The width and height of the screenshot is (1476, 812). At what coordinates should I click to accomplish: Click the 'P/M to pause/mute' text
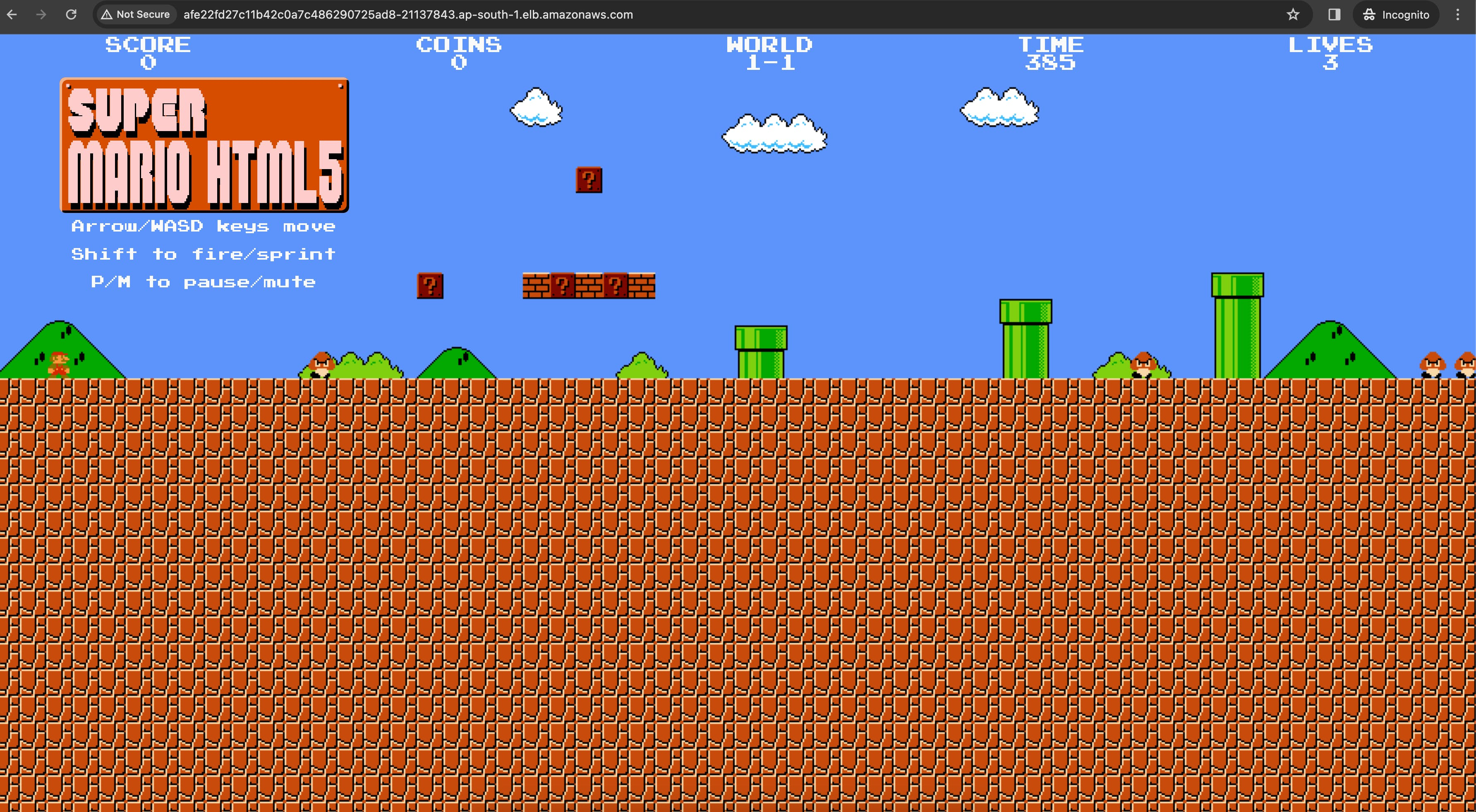204,282
